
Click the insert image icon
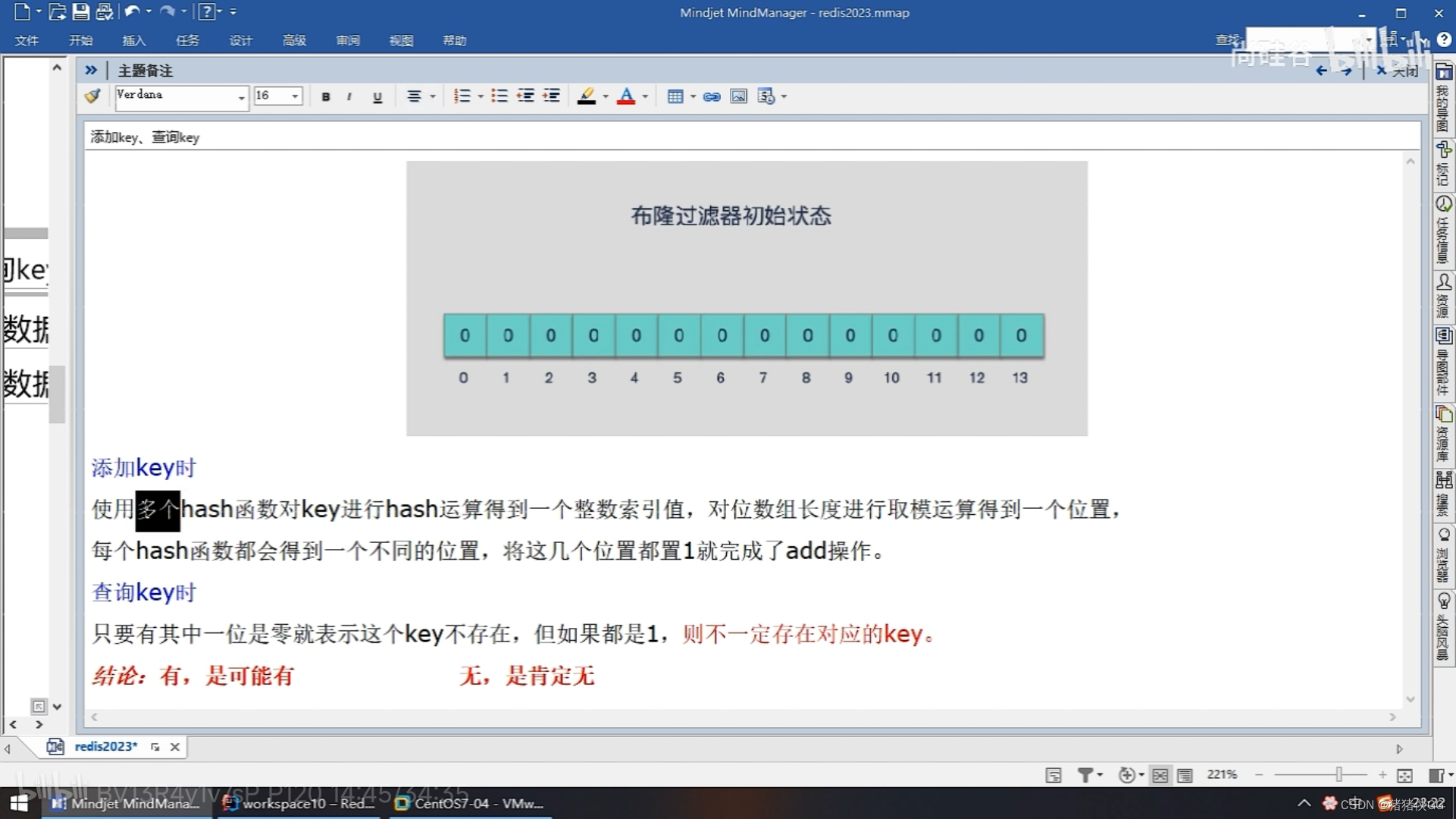click(x=739, y=96)
